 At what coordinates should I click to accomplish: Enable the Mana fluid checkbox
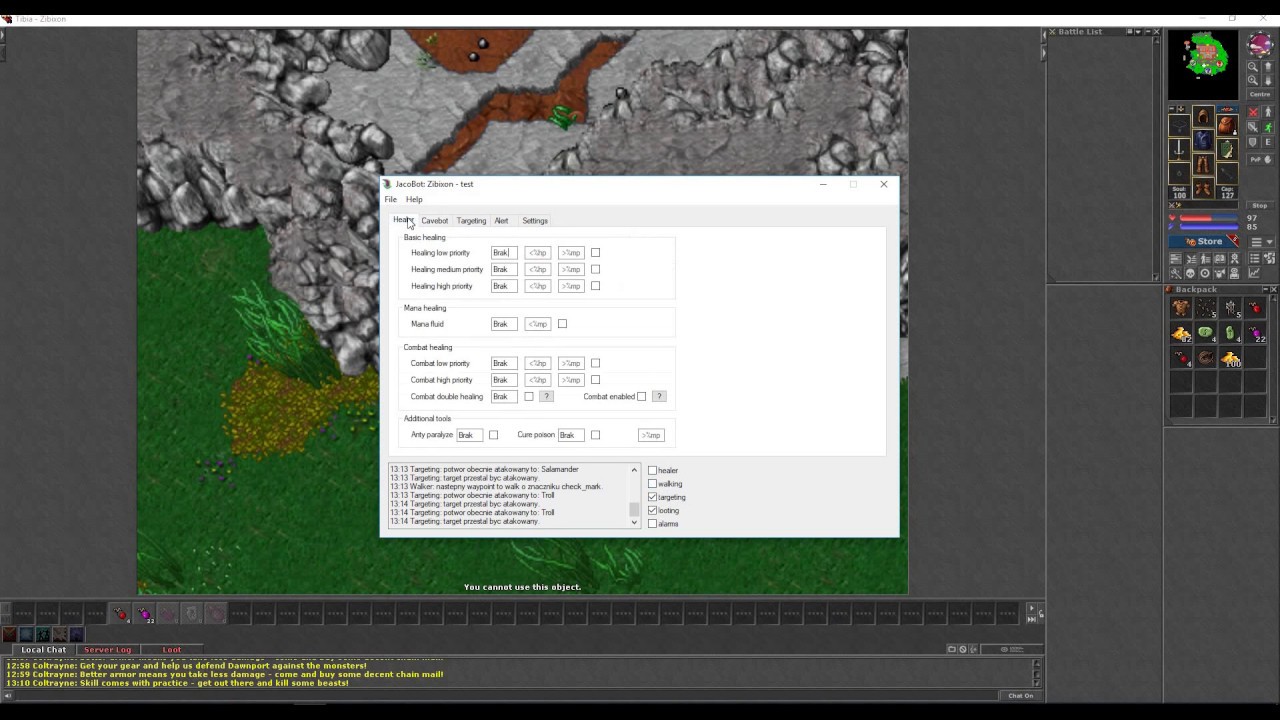click(562, 324)
